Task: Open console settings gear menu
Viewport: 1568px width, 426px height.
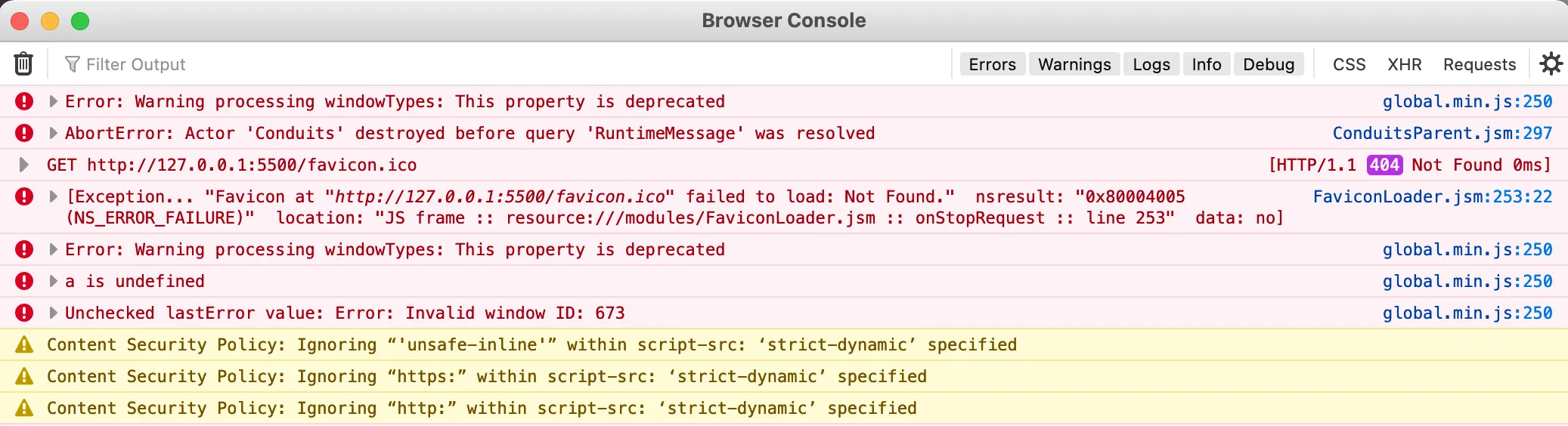Action: tap(1551, 64)
